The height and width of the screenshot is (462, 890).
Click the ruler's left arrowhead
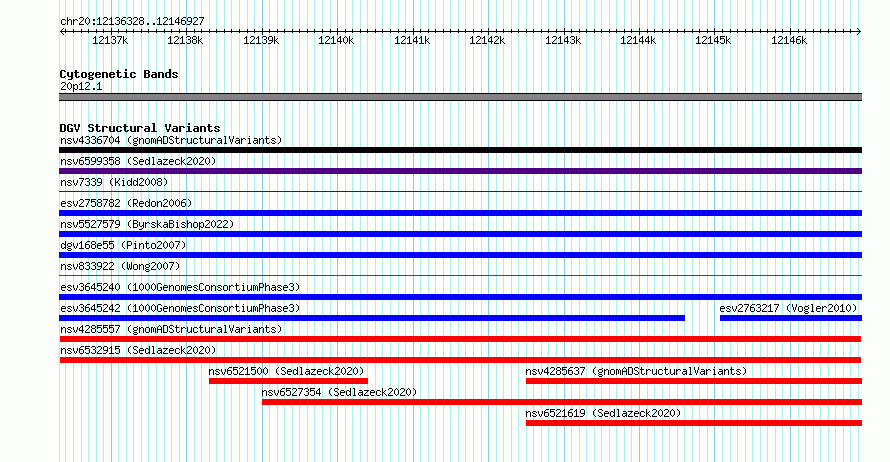pos(62,32)
